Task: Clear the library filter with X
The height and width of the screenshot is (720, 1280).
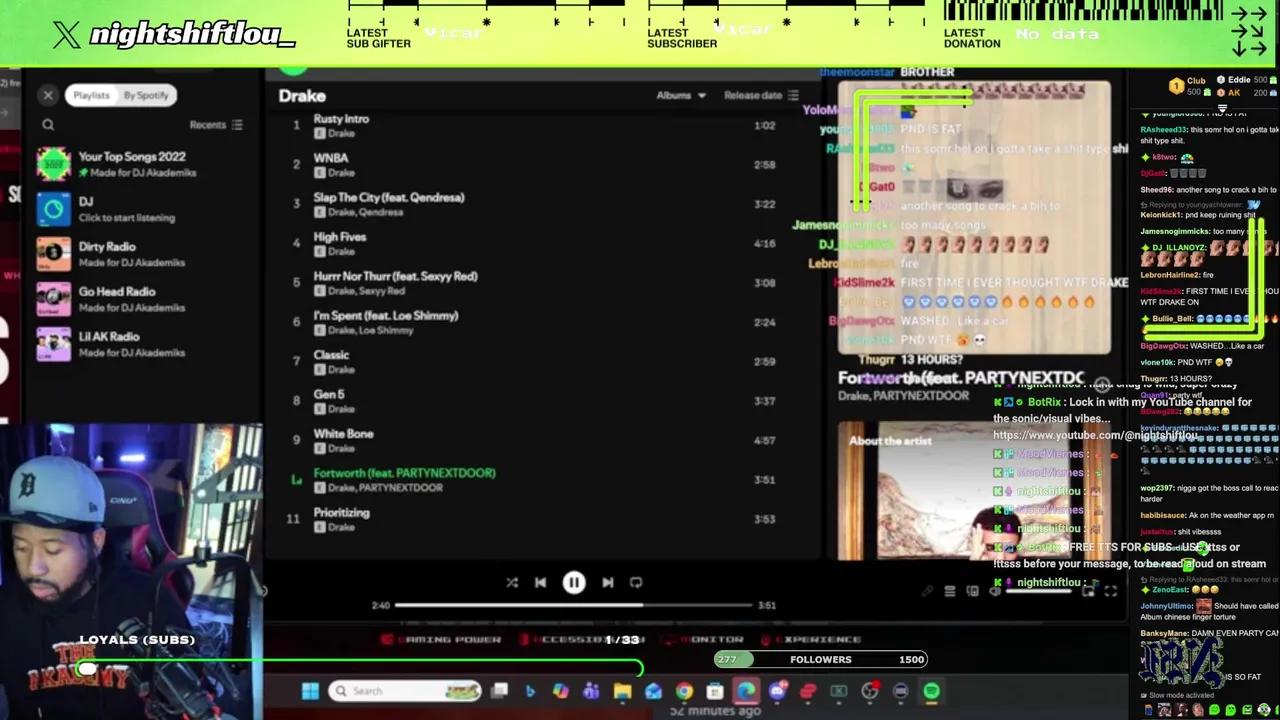Action: coord(48,95)
